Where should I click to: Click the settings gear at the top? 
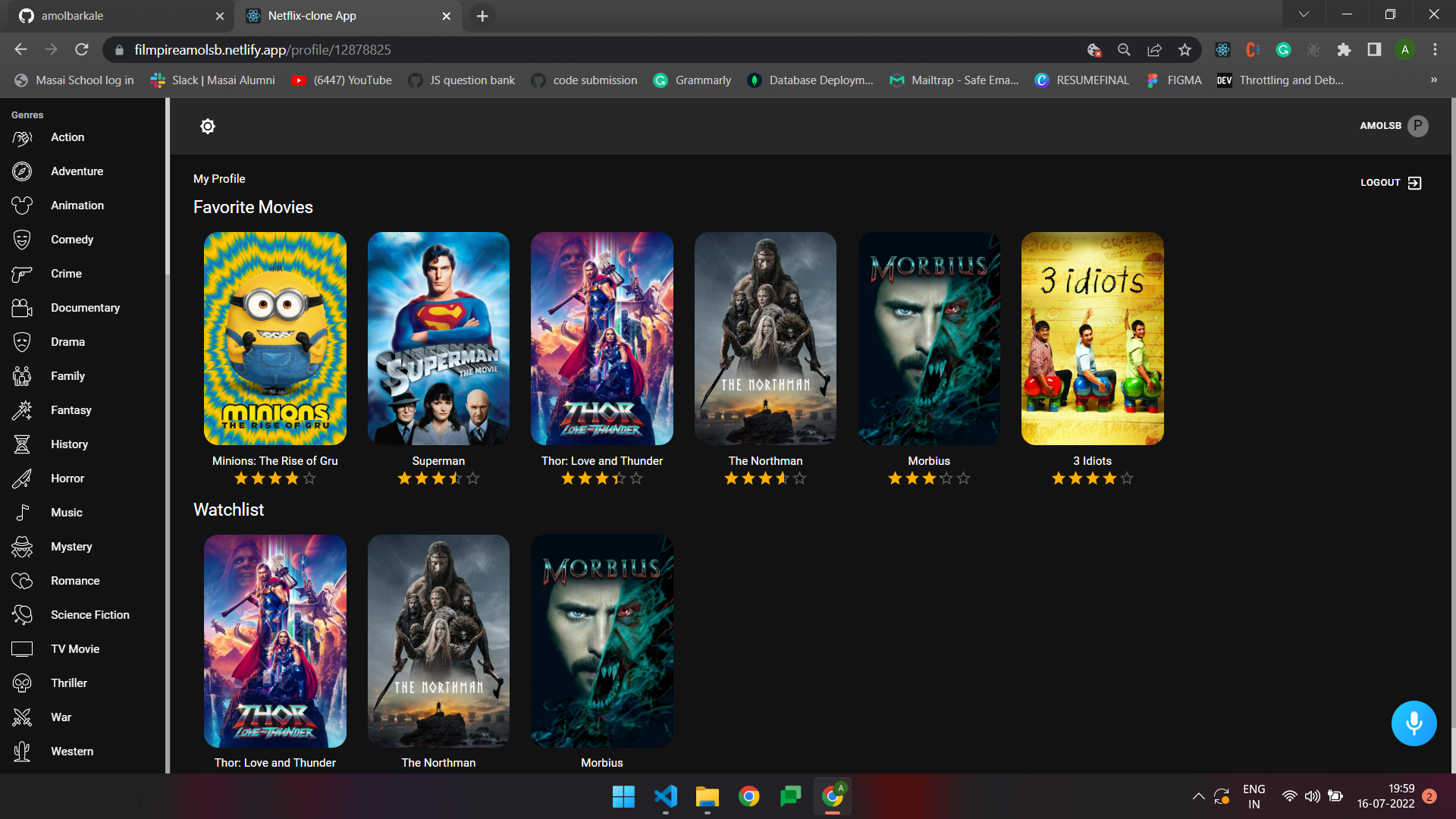[208, 126]
